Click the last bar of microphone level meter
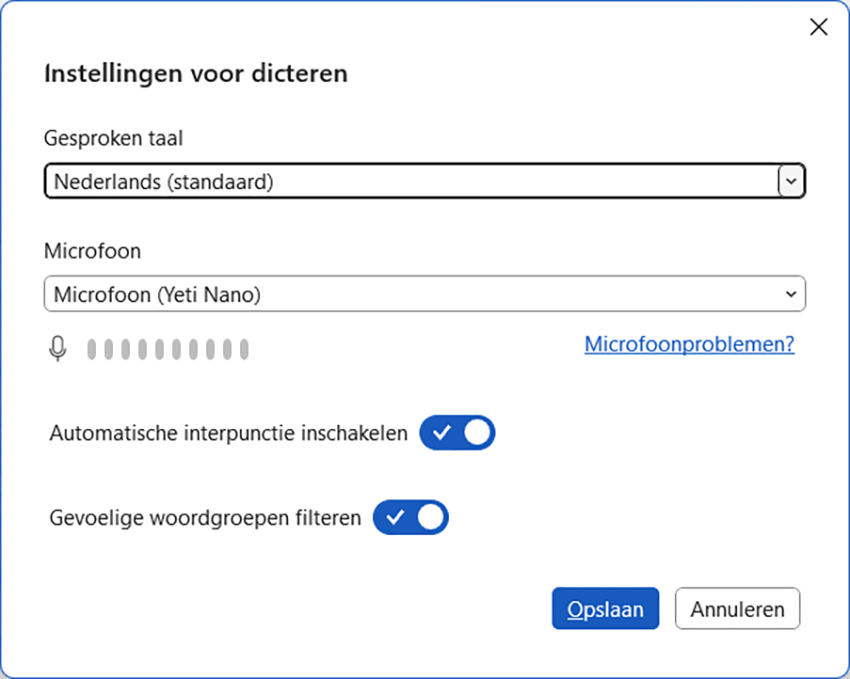This screenshot has width=850, height=679. (x=243, y=349)
